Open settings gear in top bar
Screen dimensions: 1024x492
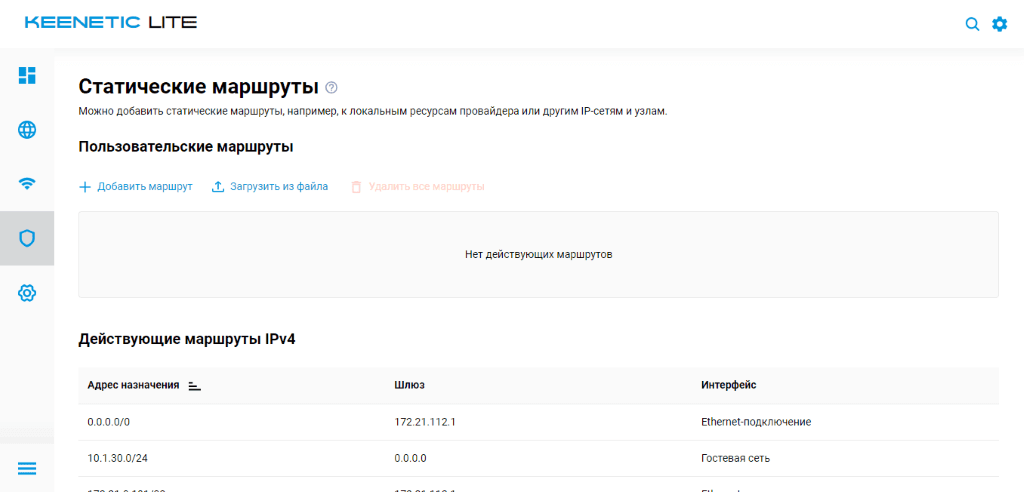[999, 24]
